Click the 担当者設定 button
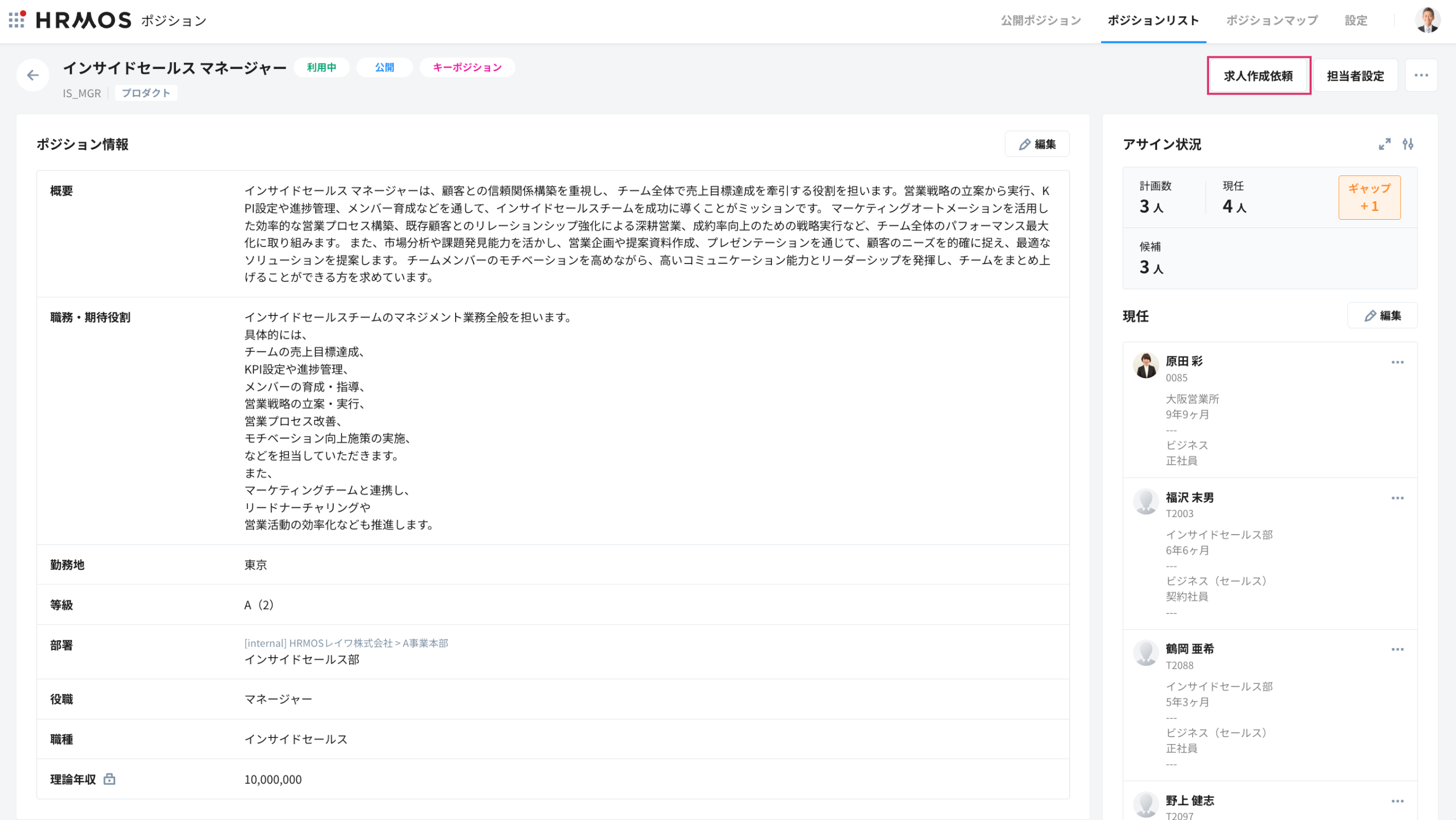 [1355, 76]
